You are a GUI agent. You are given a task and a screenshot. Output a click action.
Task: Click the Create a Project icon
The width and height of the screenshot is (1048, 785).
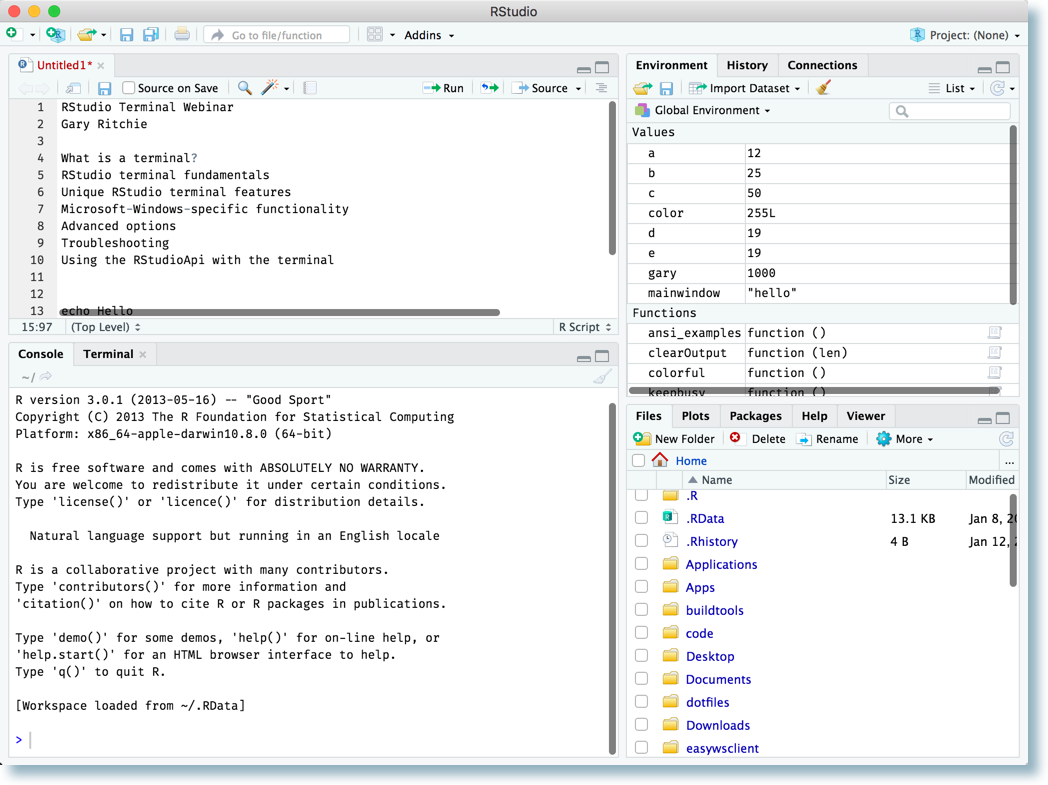click(x=55, y=35)
